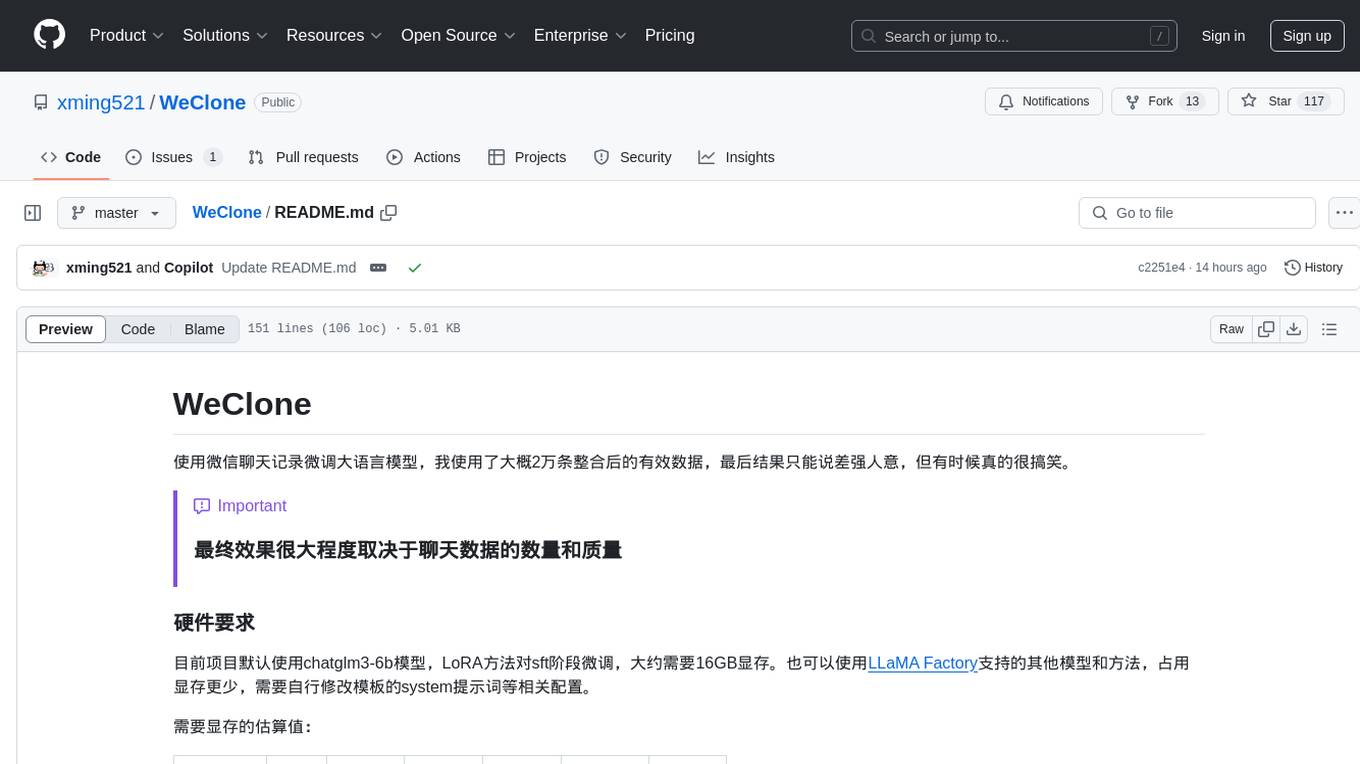Image resolution: width=1360 pixels, height=764 pixels.
Task: Select the Preview view
Action: [x=66, y=329]
